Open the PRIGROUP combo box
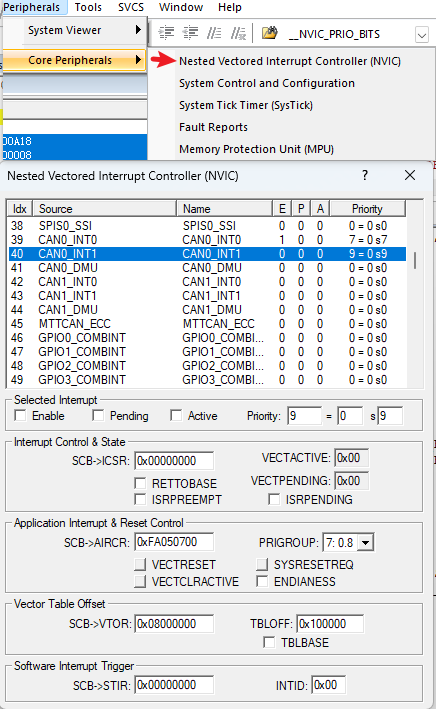 365,542
